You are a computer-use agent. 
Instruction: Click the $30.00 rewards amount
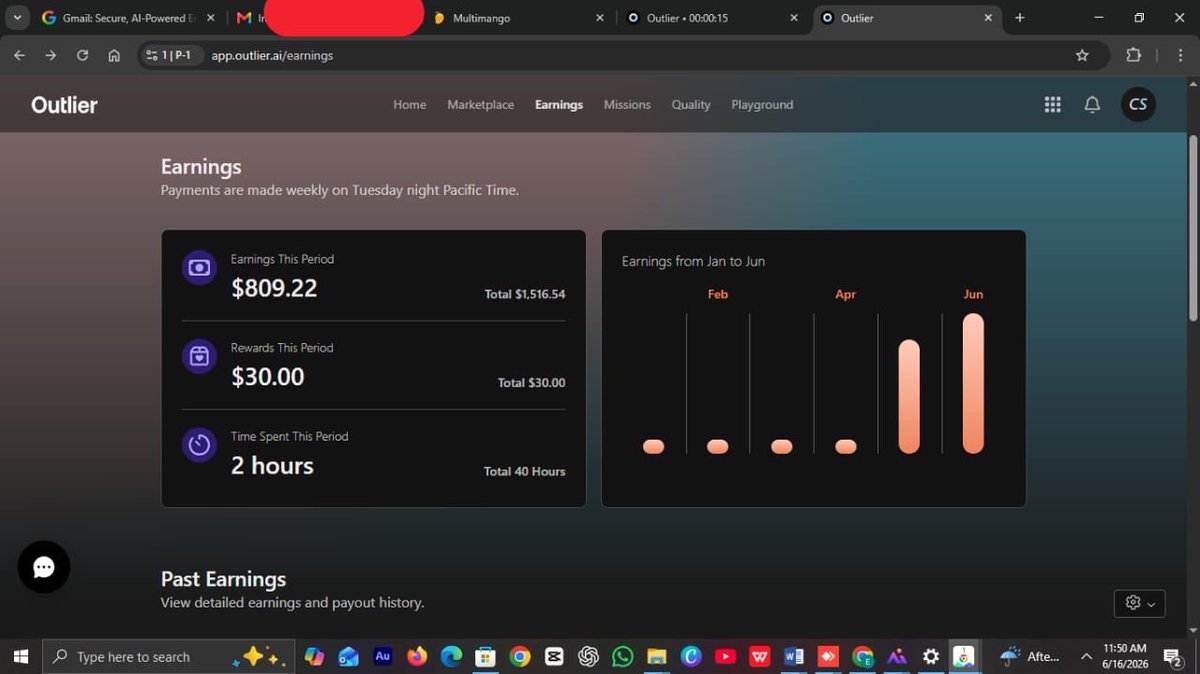[x=268, y=377]
